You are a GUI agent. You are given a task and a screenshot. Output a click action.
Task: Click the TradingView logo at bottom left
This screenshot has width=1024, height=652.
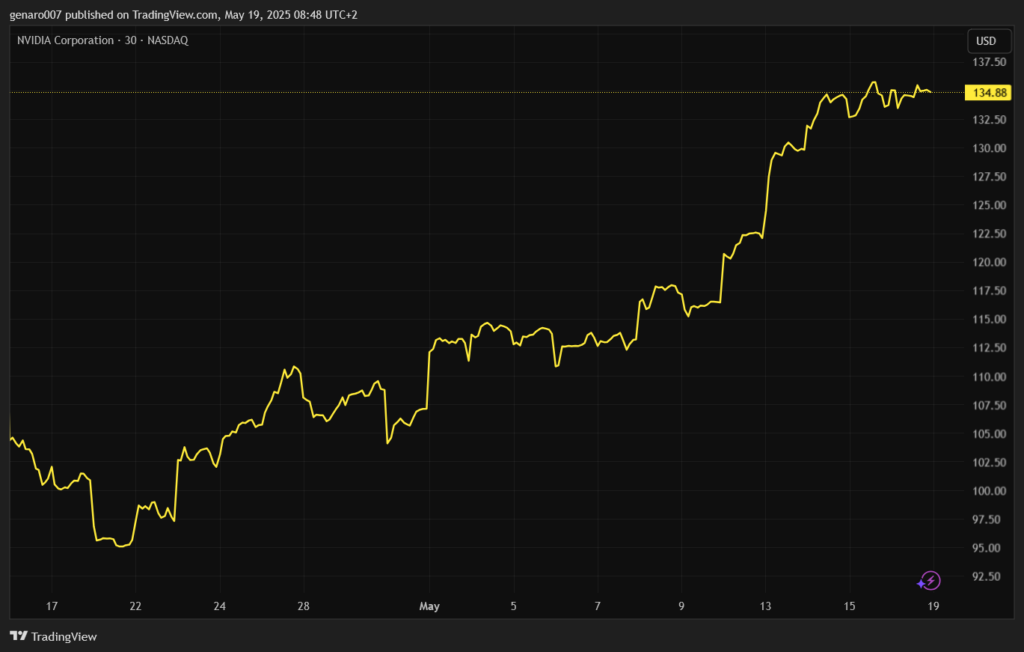18,636
